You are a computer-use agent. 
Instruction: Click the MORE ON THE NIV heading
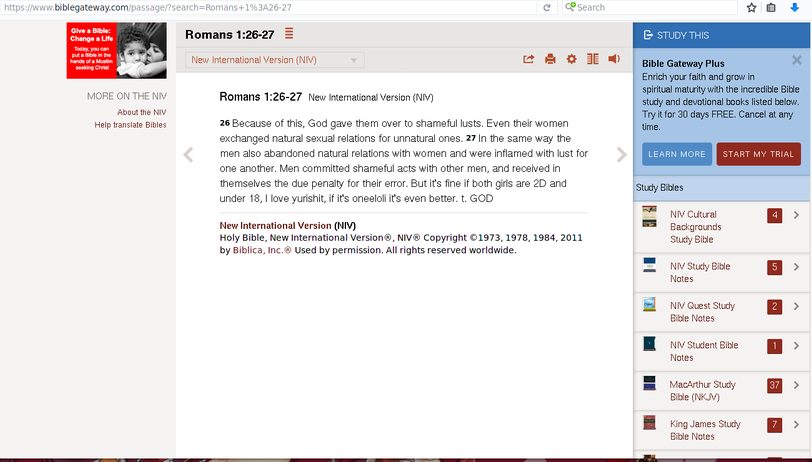(x=127, y=96)
